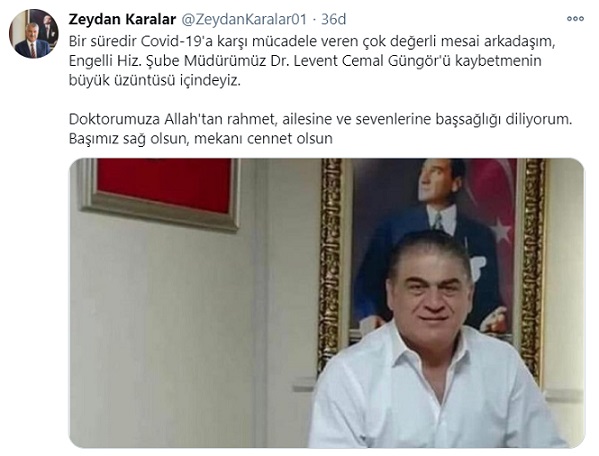Image resolution: width=599 pixels, height=456 pixels.
Task: Click the line büyük üzüntüsü içindeyiz
Action: (x=155, y=80)
